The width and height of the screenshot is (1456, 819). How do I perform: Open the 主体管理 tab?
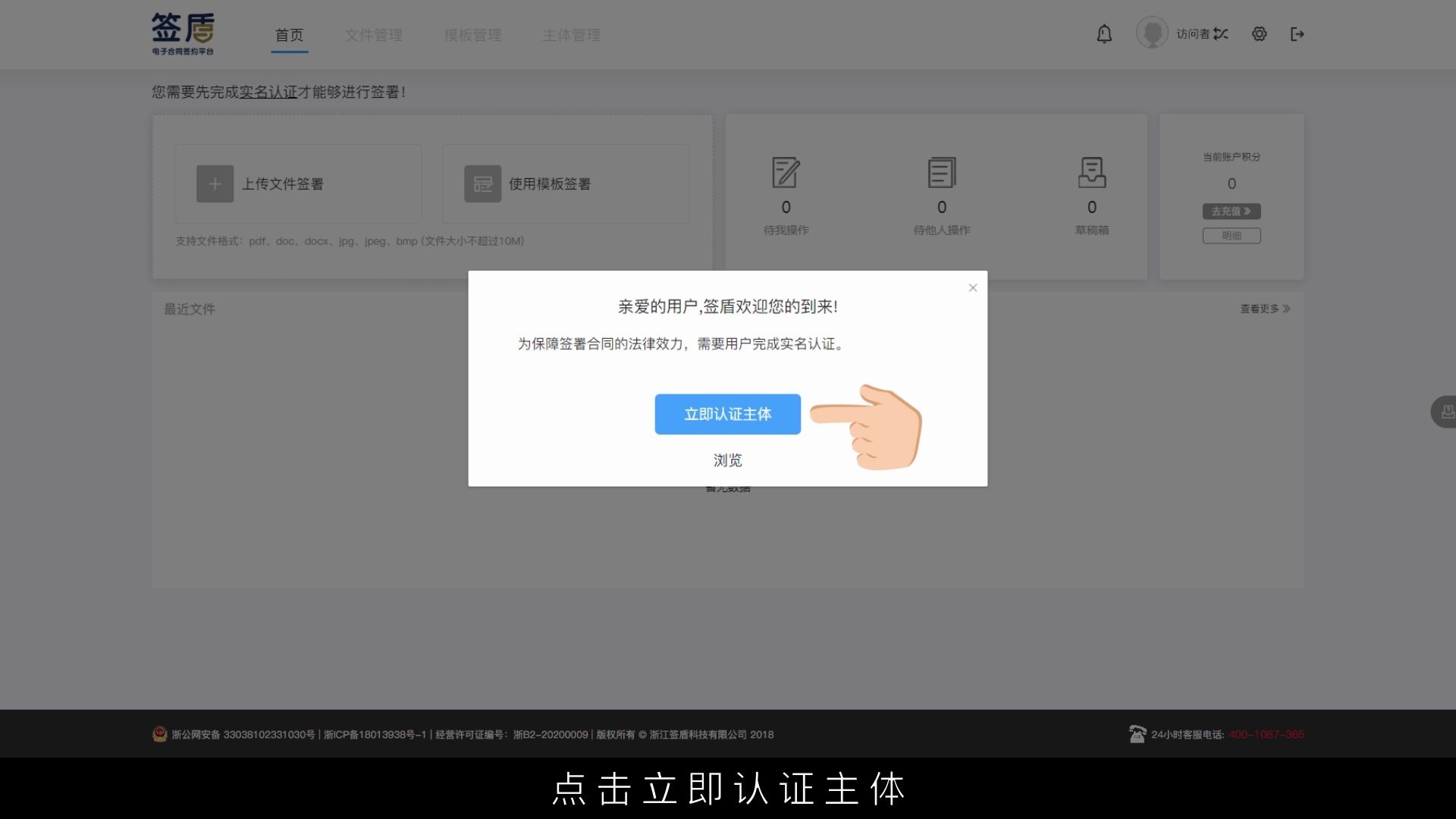pyautogui.click(x=571, y=35)
